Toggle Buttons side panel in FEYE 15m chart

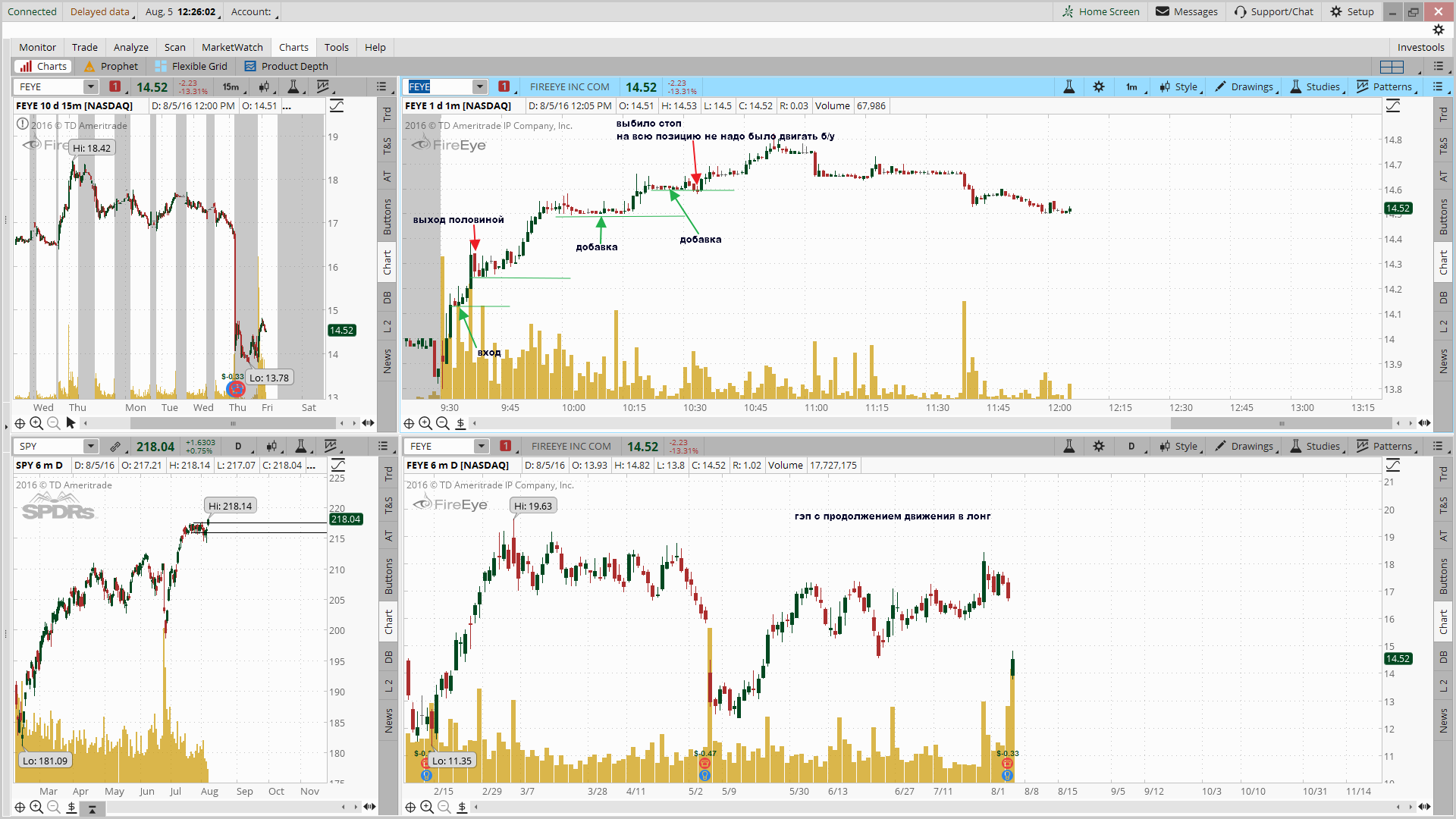click(x=387, y=216)
